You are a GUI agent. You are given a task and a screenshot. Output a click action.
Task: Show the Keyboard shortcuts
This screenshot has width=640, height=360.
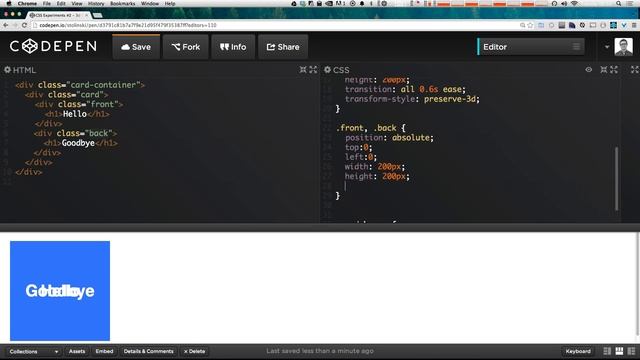point(578,351)
